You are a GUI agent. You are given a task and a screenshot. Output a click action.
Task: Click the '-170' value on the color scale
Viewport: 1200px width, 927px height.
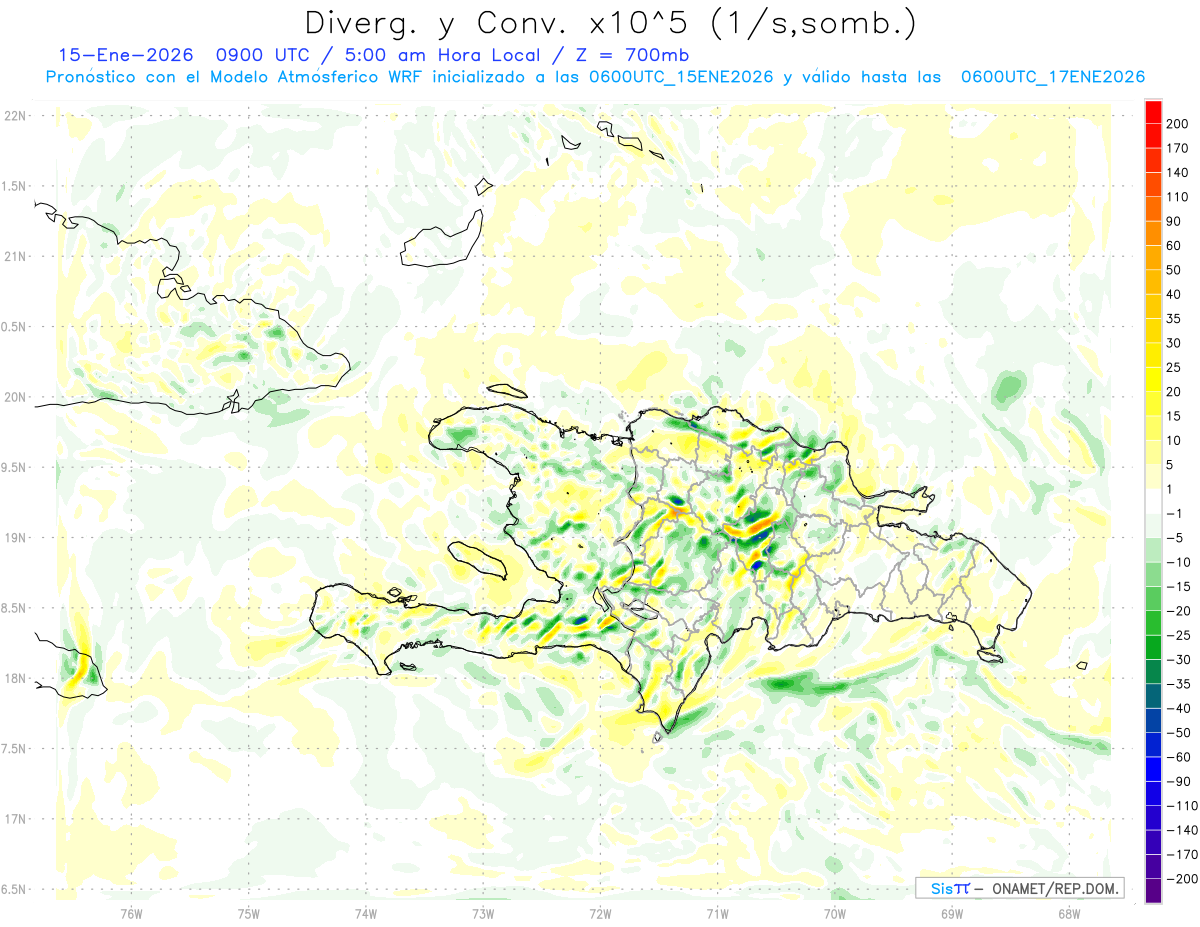pos(1181,854)
